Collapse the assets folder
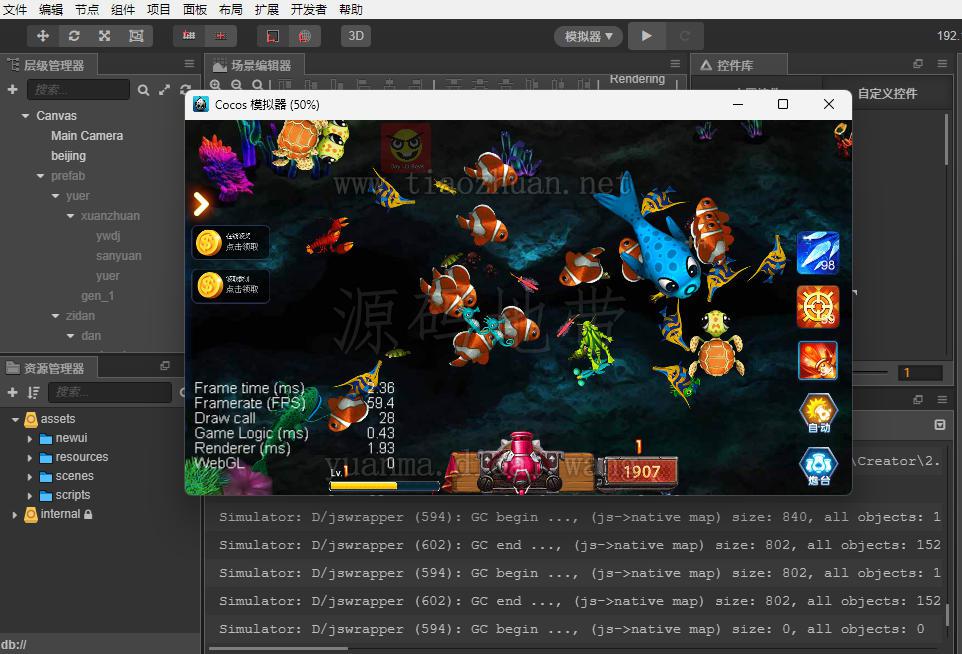 pos(15,420)
